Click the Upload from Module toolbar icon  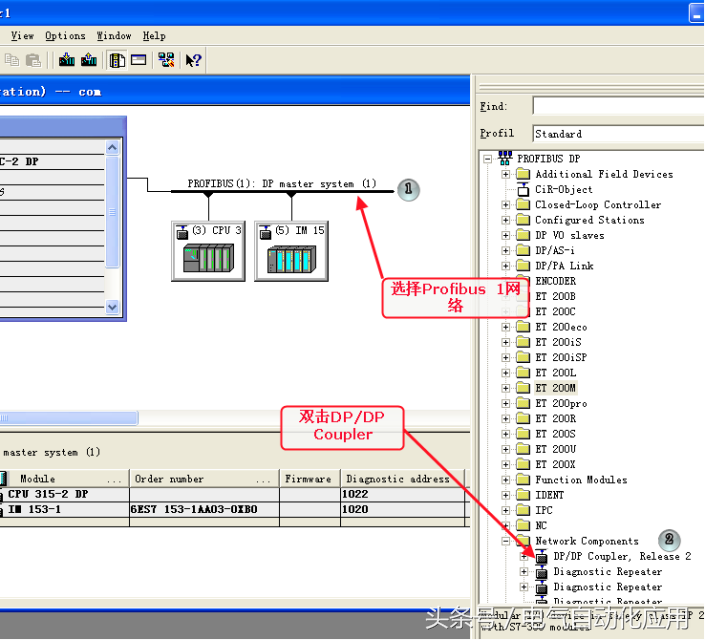[x=89, y=61]
